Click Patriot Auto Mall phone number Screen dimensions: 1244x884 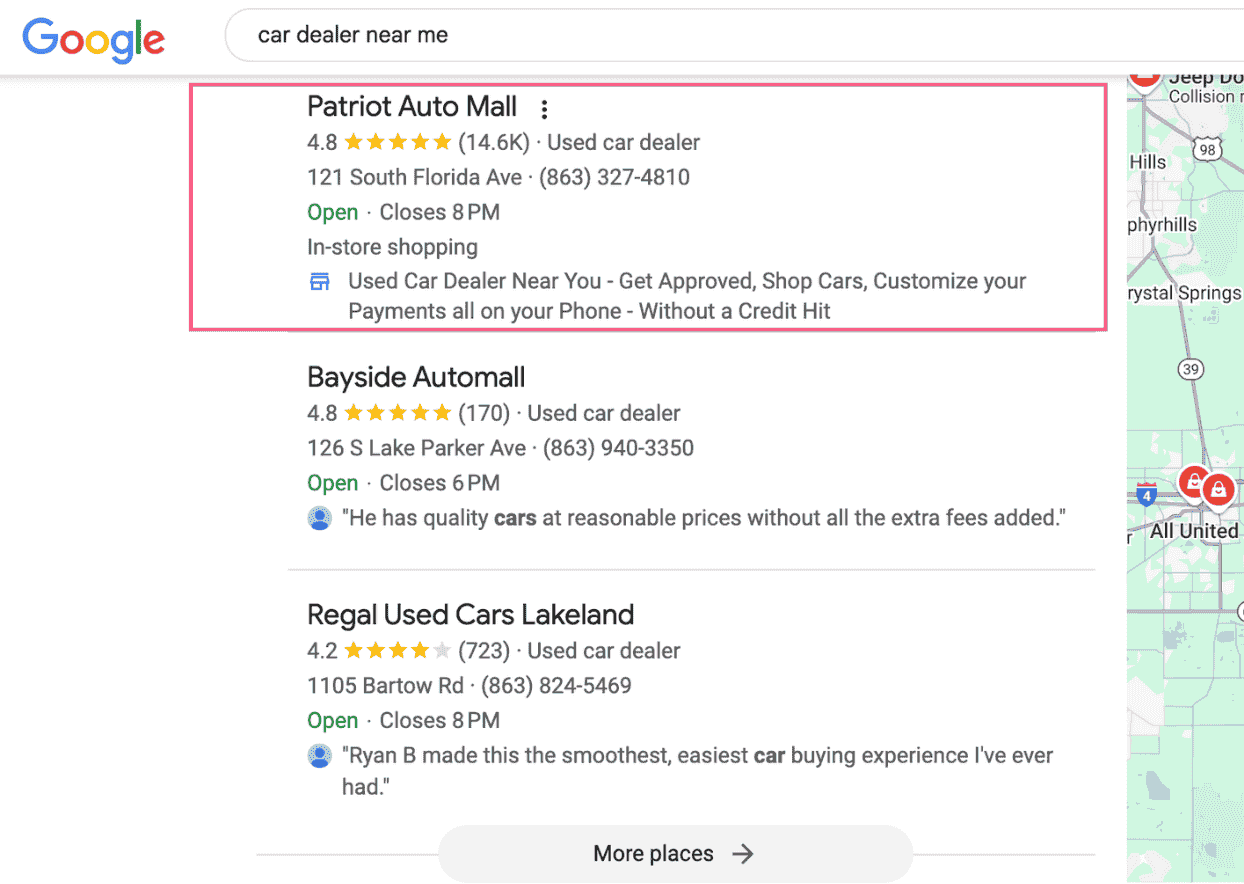point(614,178)
